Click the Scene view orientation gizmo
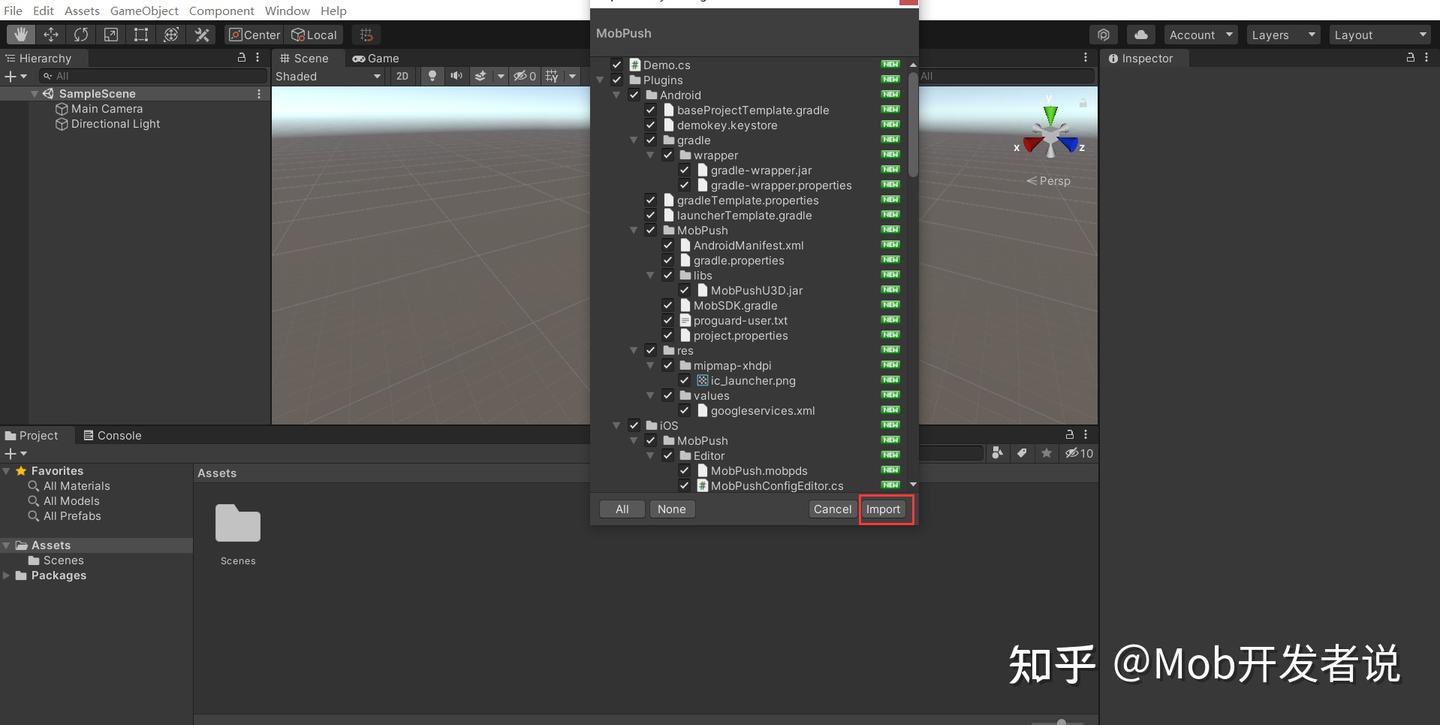 point(1050,133)
